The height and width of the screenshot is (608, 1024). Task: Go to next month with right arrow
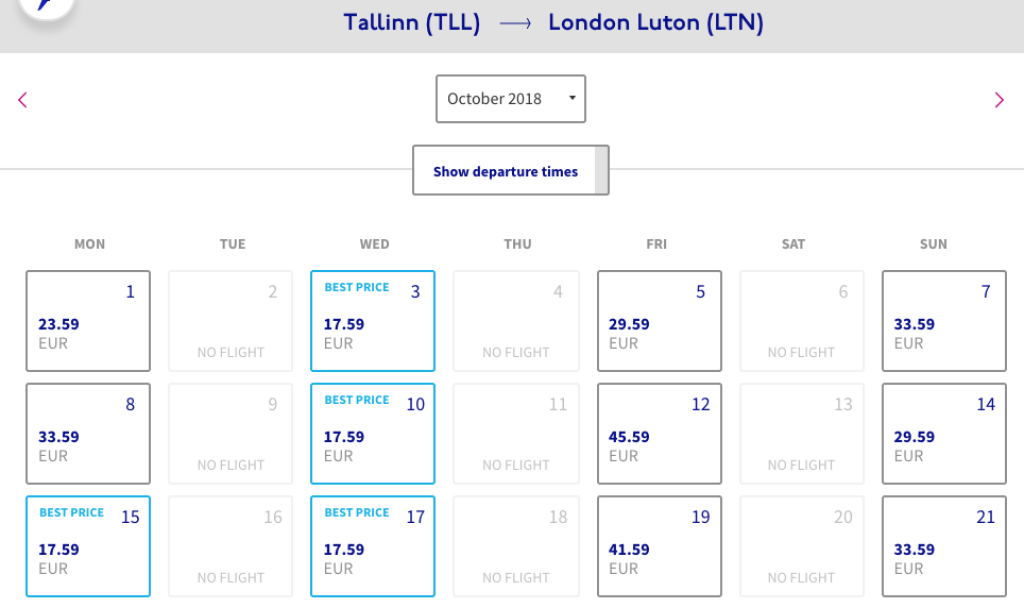pos(999,100)
